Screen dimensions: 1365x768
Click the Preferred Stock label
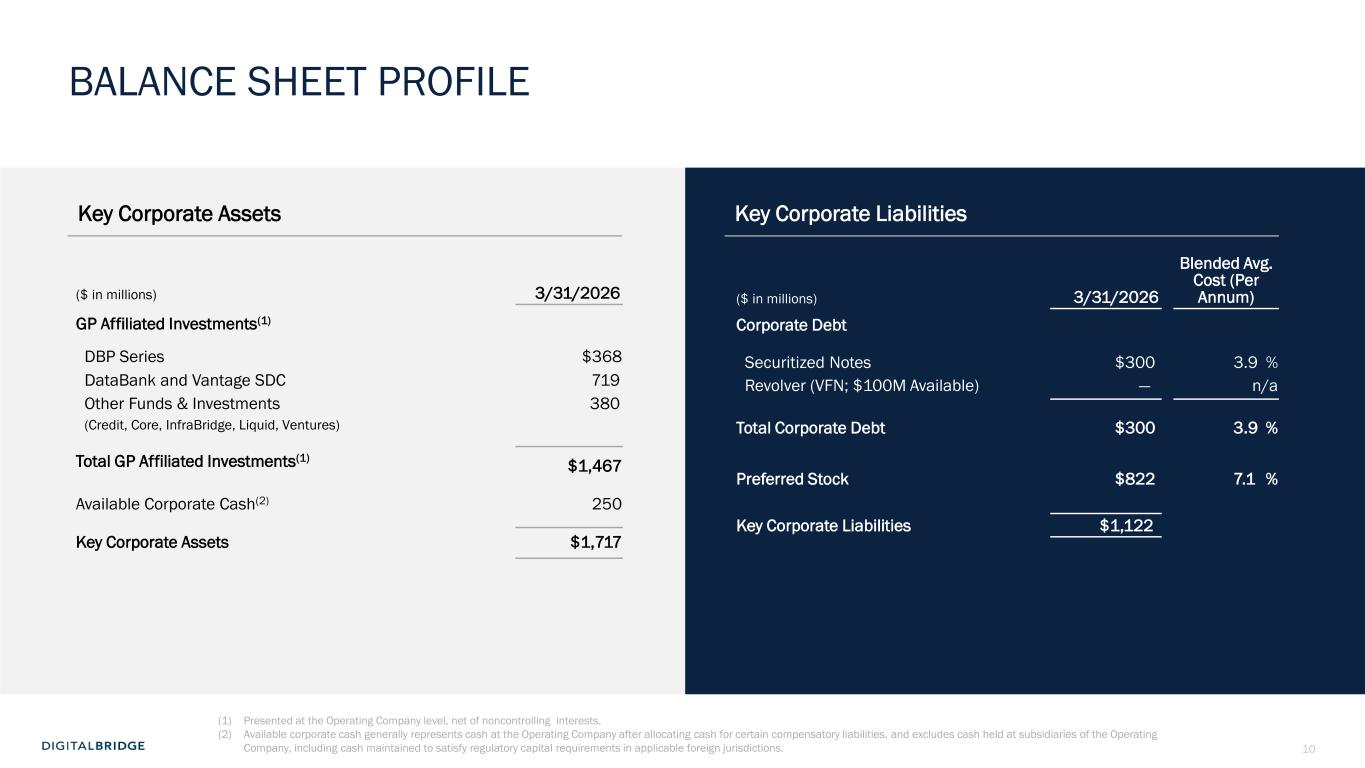click(x=792, y=479)
